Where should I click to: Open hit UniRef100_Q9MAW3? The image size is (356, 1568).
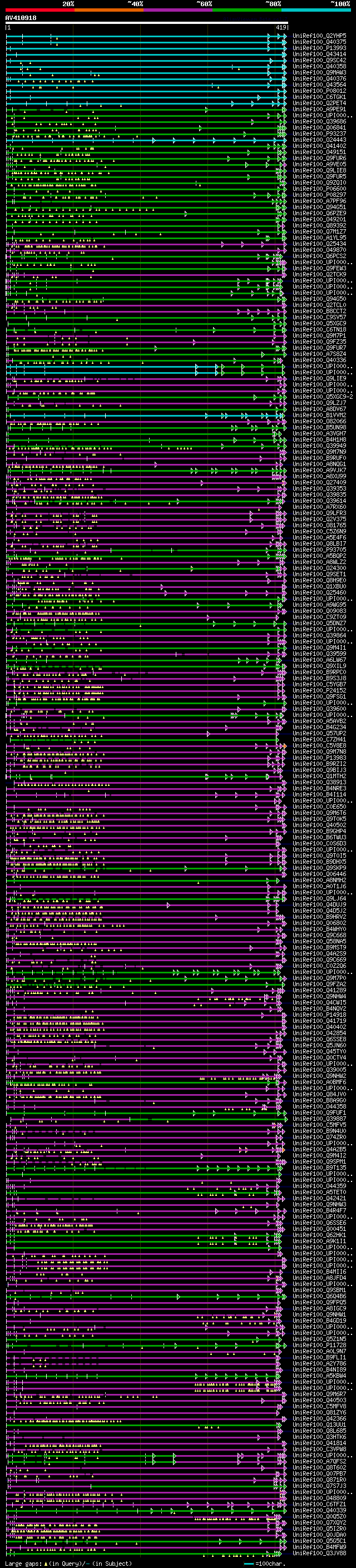coord(319,72)
